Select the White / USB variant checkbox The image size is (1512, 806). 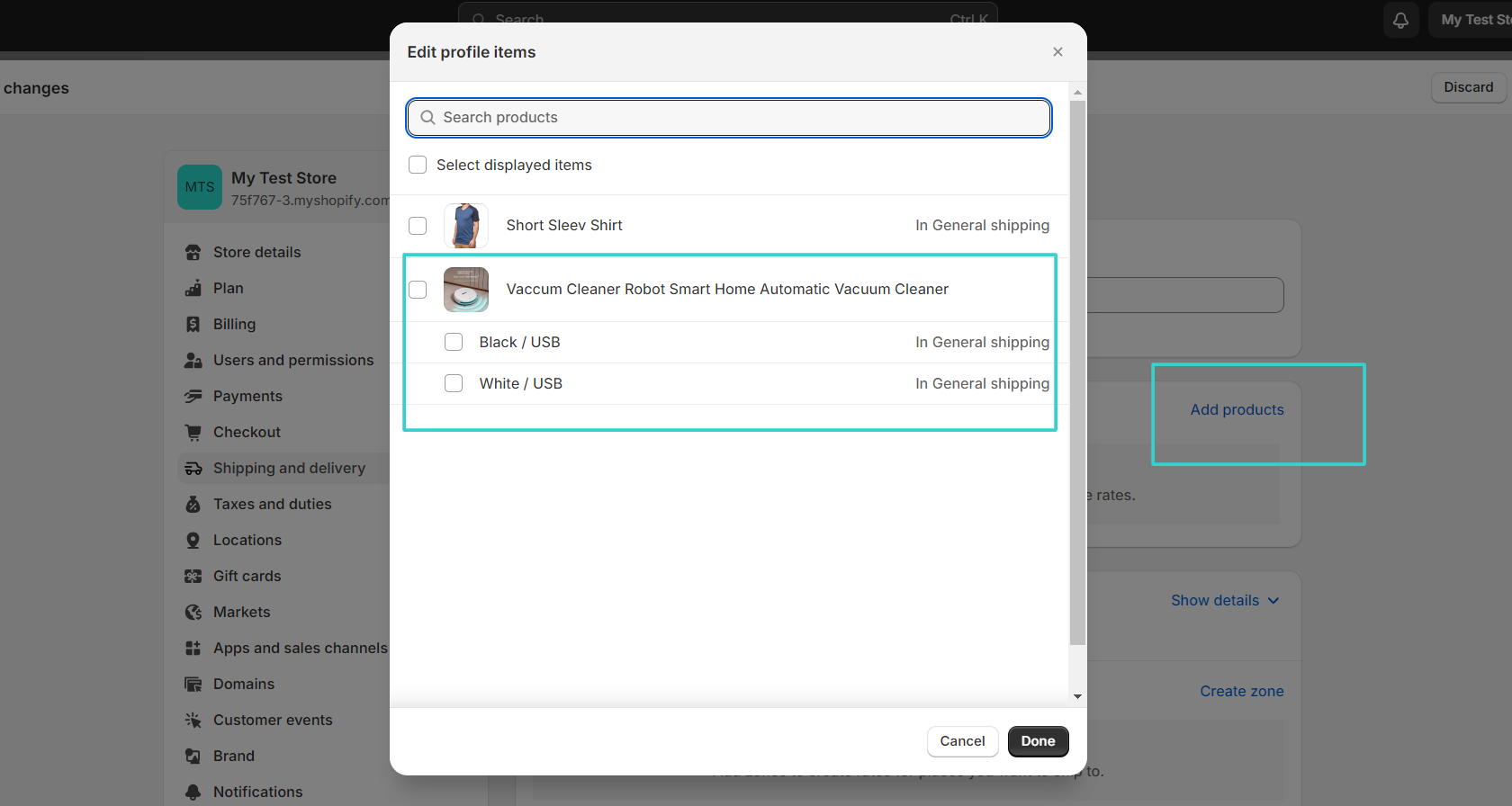pyautogui.click(x=454, y=383)
